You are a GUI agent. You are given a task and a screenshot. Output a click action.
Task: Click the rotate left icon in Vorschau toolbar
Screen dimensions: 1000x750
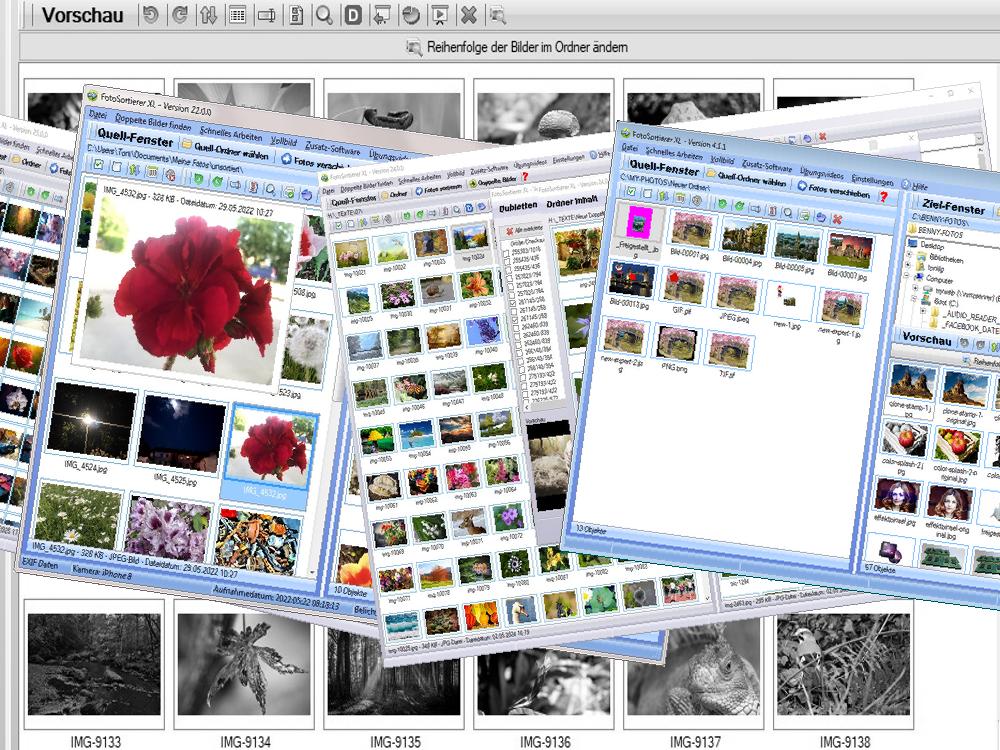click(x=150, y=15)
